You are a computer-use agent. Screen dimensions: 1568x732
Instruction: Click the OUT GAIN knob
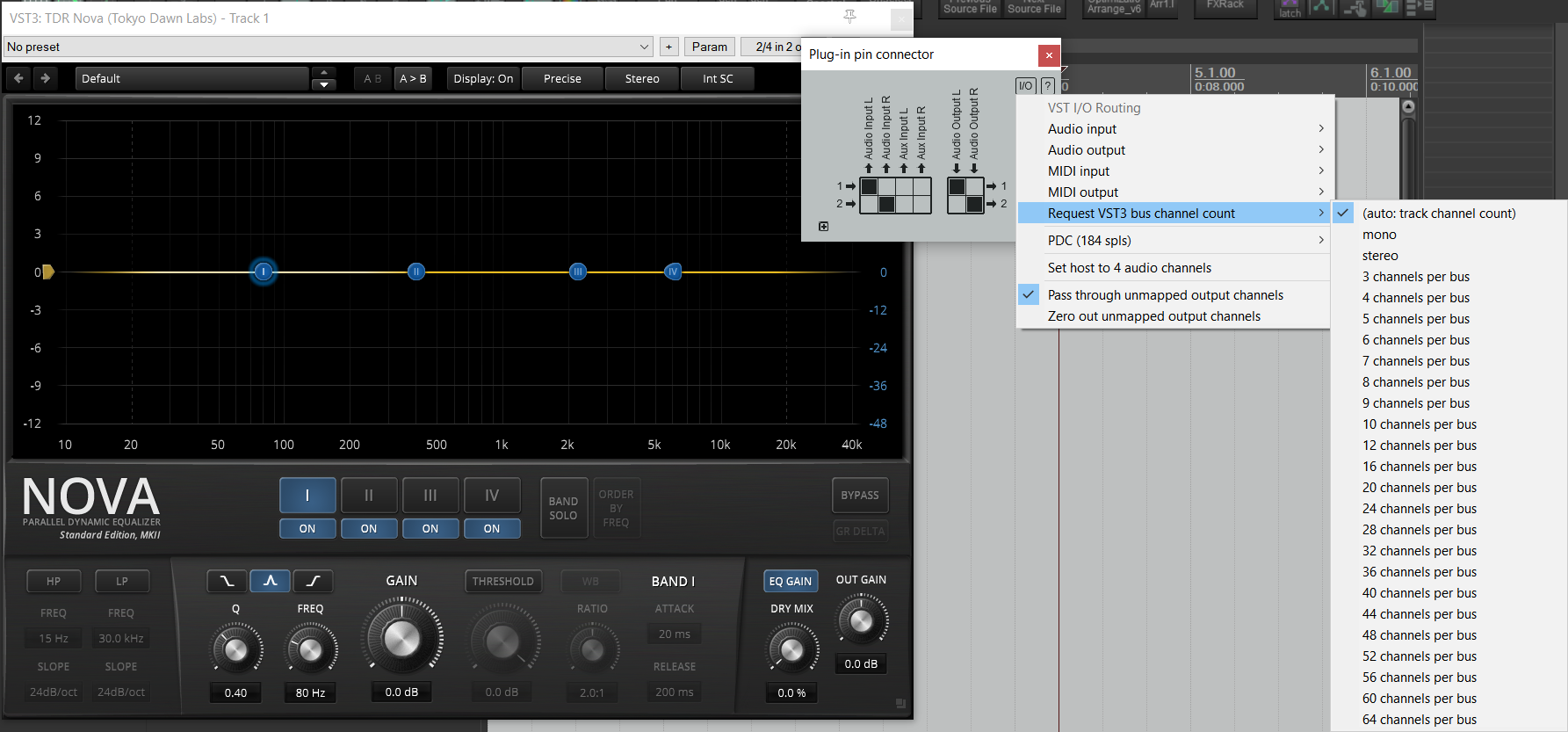[861, 620]
